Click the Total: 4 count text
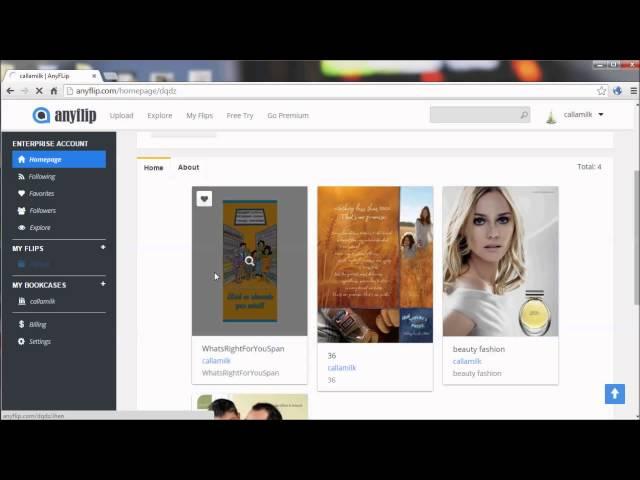 pos(589,167)
